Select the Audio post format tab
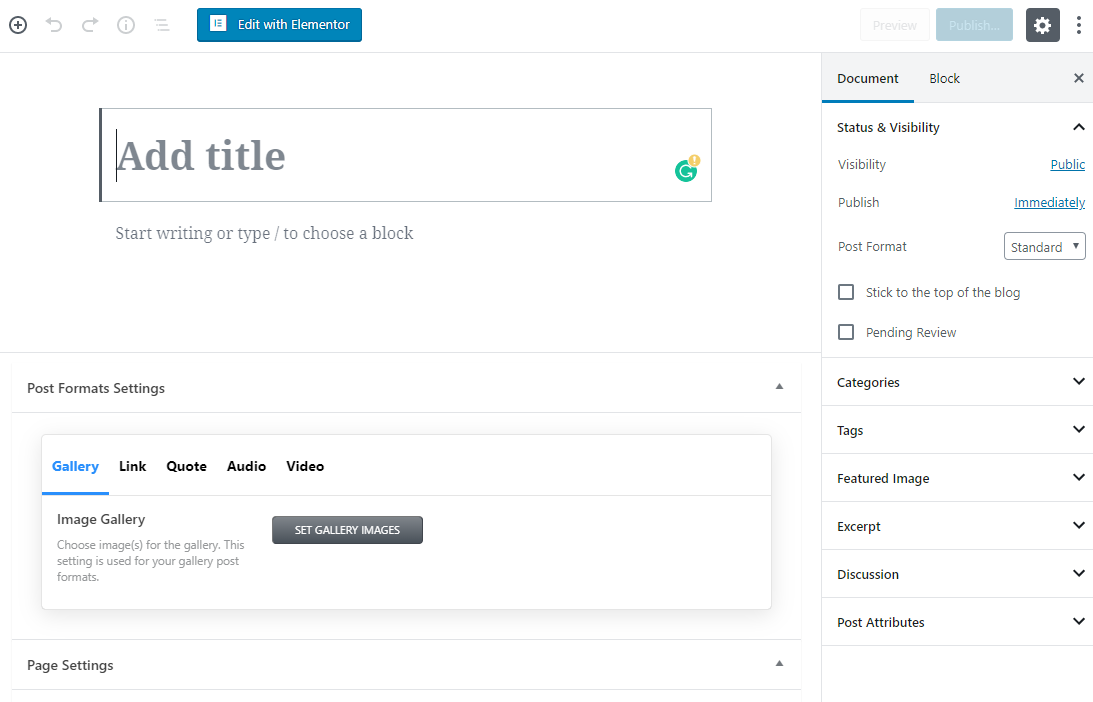The height and width of the screenshot is (702, 1093). pyautogui.click(x=246, y=466)
